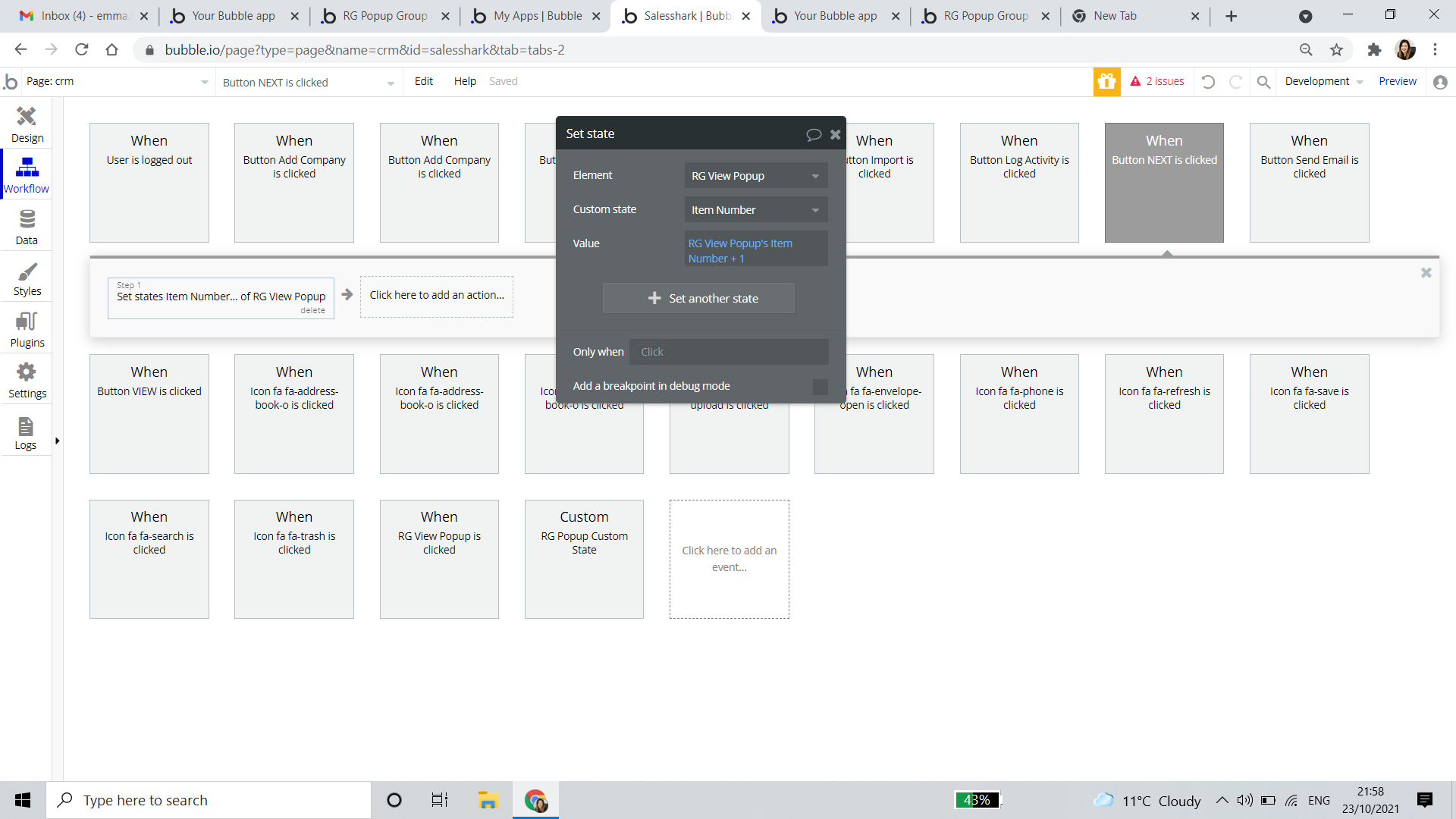Click the gift box icon
Viewport: 1456px width, 819px height.
(1106, 81)
